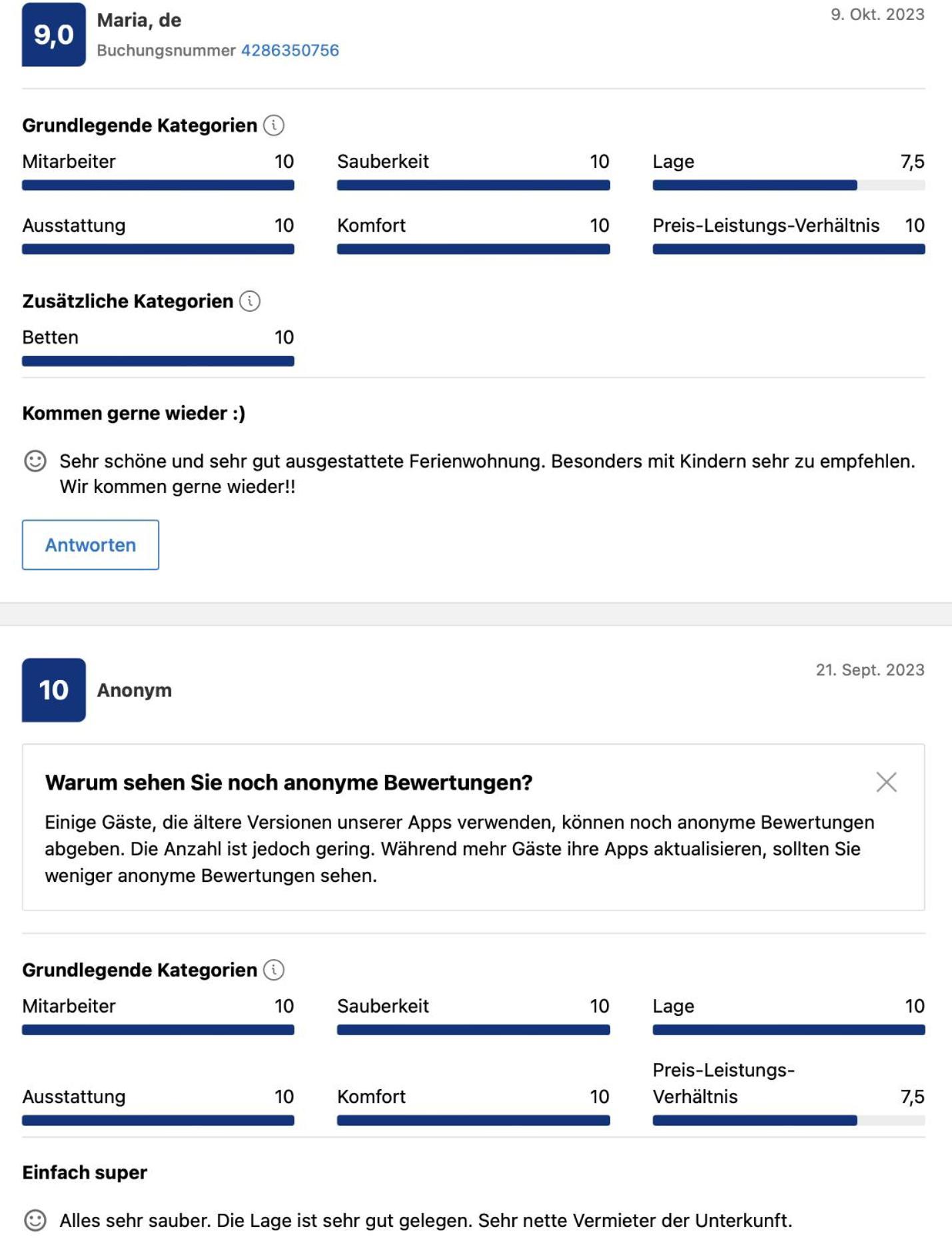Click the 9,0 score badge
This screenshot has height=1247, width=952.
click(54, 35)
